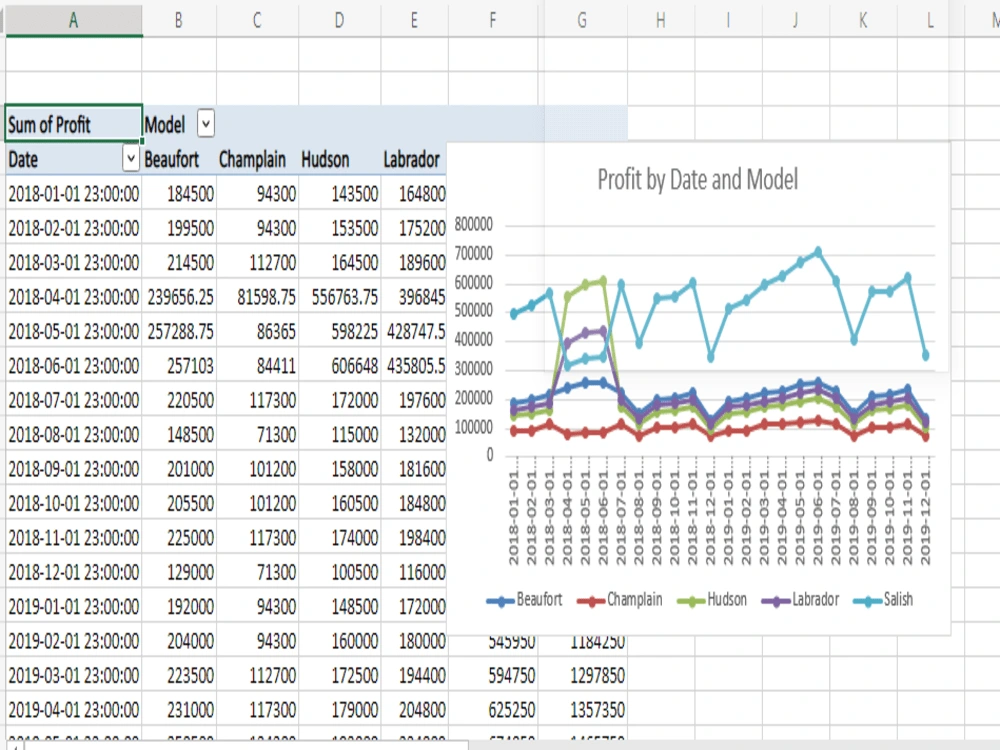This screenshot has width=1000, height=750.
Task: Open the Model field filter dropdown
Action: pyautogui.click(x=205, y=123)
